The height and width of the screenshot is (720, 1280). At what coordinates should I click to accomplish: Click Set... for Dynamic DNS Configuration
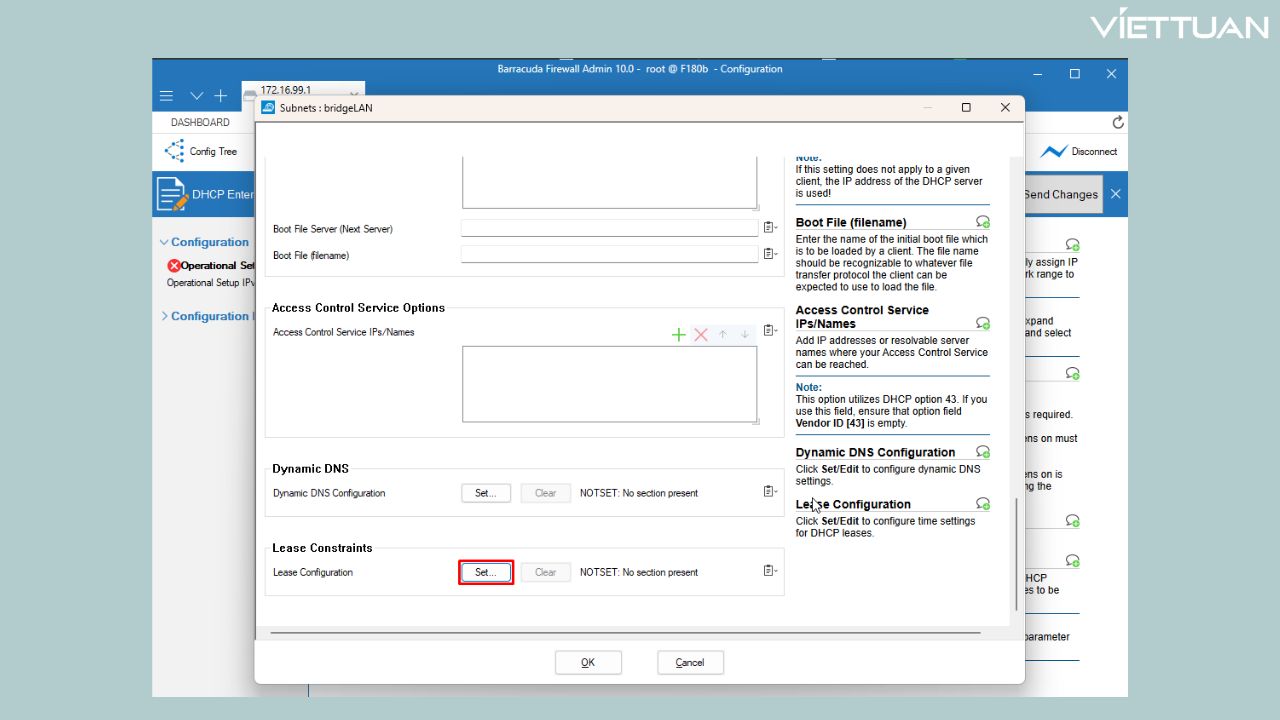coord(486,493)
